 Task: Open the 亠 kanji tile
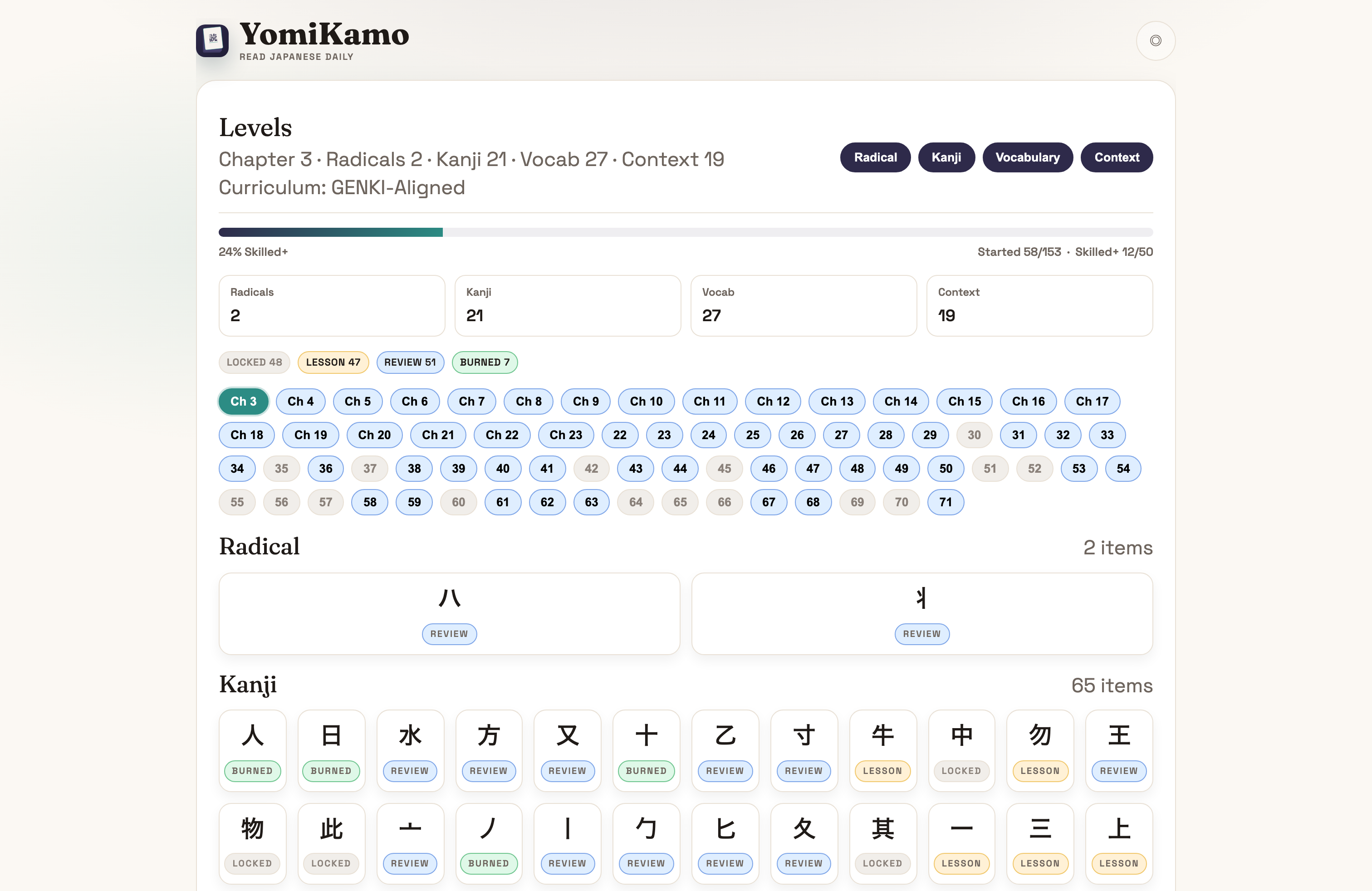[411, 844]
